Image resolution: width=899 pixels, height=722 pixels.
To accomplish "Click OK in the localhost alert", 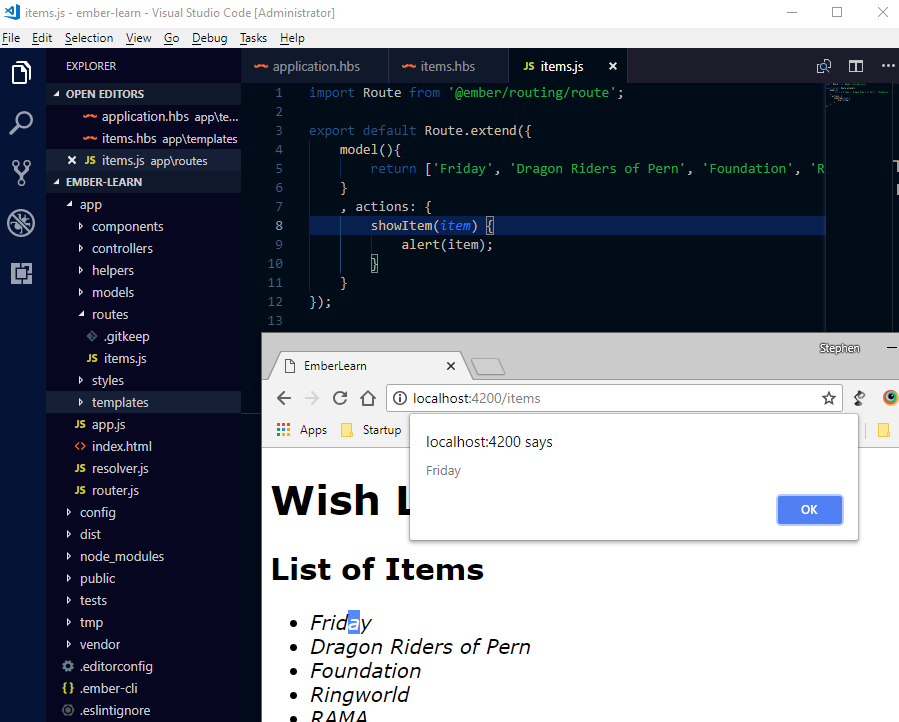I will coord(810,510).
